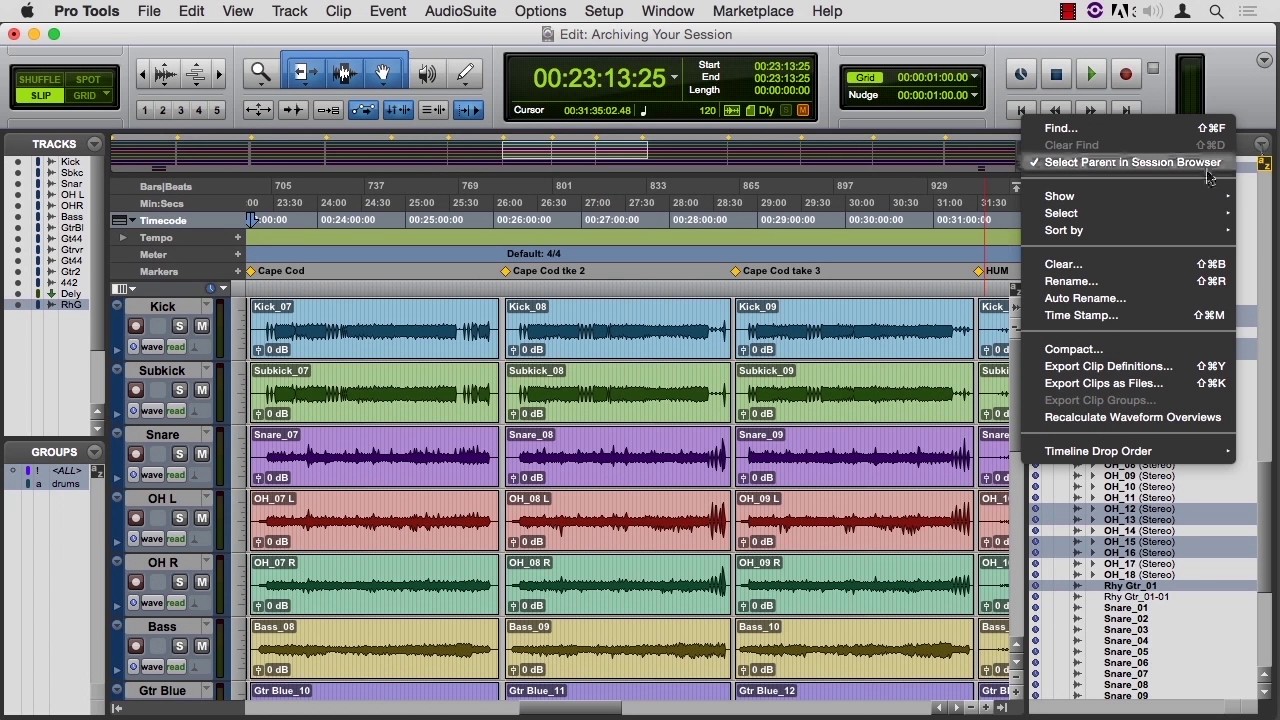Select the Scrubber speaker tool
The width and height of the screenshot is (1280, 720).
pyautogui.click(x=428, y=73)
